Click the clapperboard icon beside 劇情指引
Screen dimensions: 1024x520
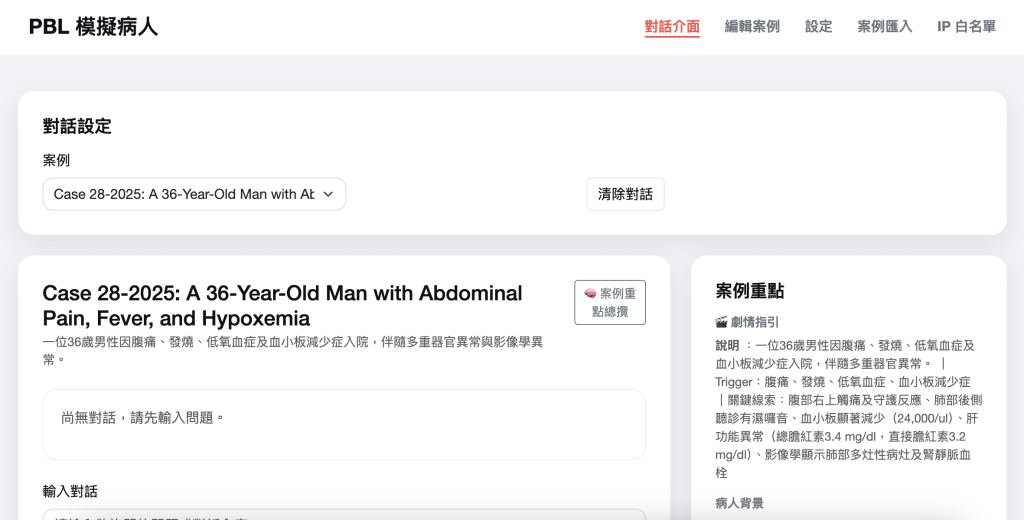click(x=721, y=322)
